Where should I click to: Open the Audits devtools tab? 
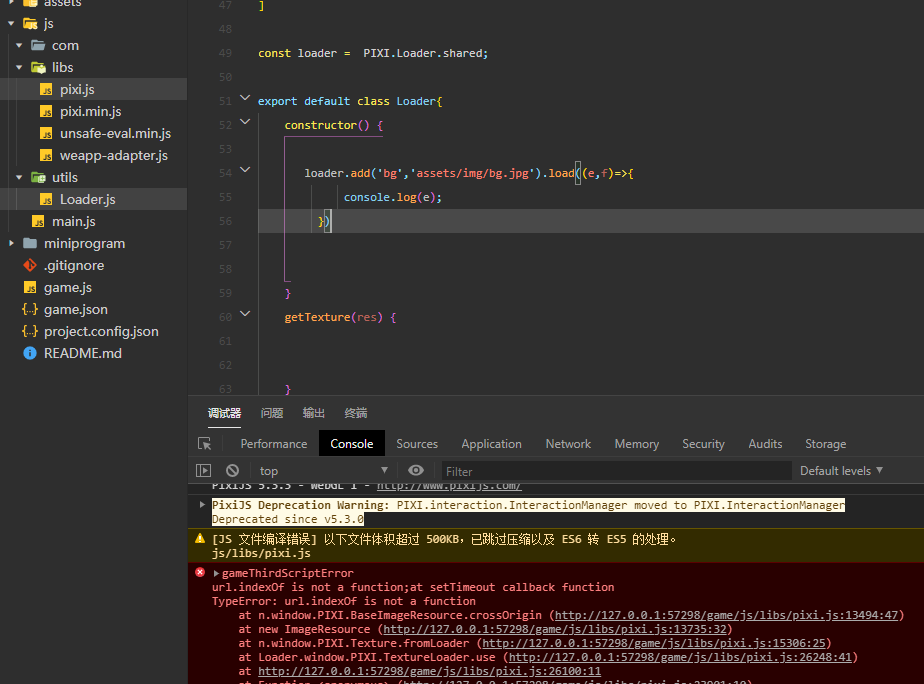[765, 444]
